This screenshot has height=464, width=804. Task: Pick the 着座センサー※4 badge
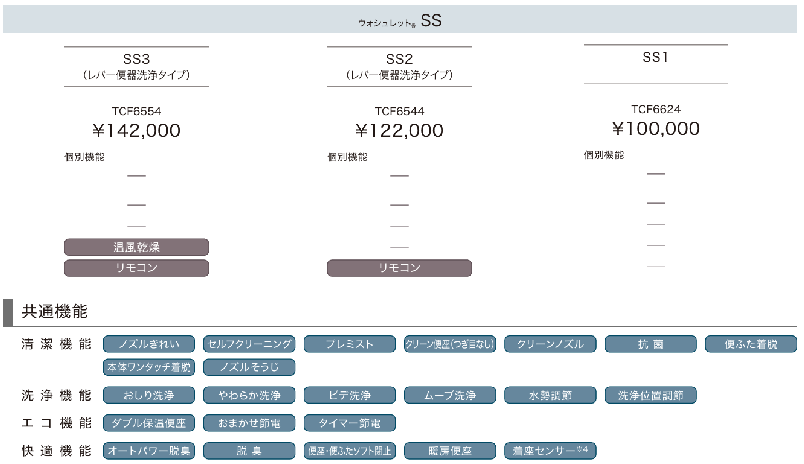coord(550,451)
